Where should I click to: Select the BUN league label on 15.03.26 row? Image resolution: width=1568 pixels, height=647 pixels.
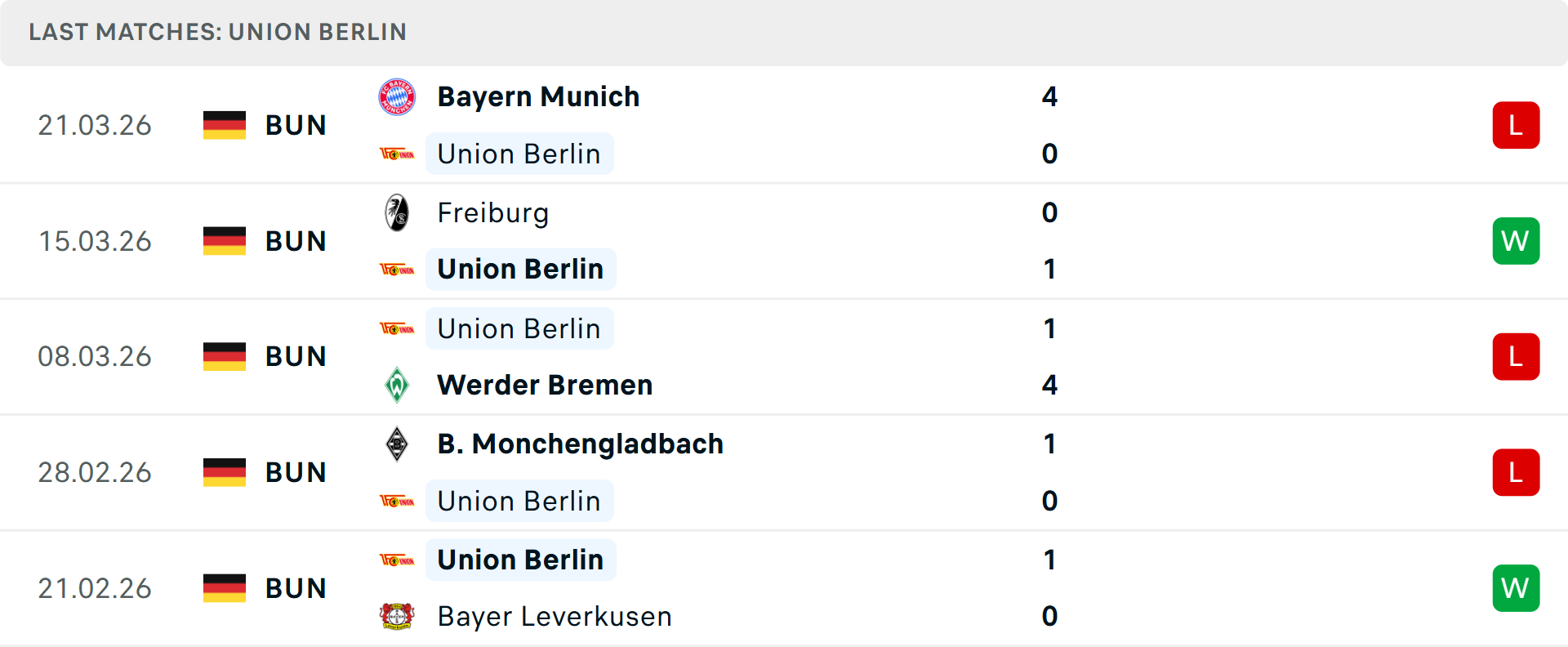pos(296,240)
